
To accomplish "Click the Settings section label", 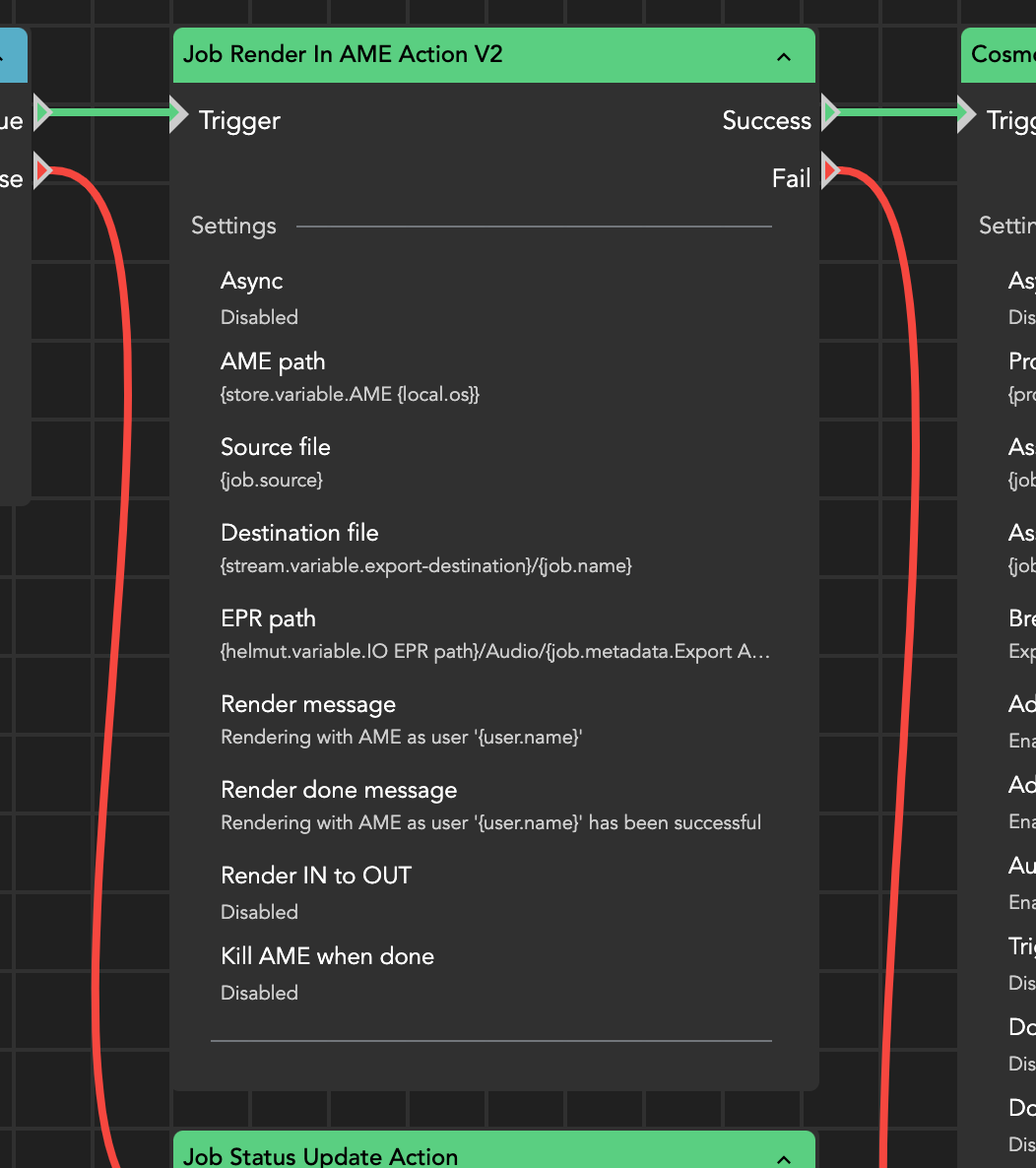I will coord(233,227).
